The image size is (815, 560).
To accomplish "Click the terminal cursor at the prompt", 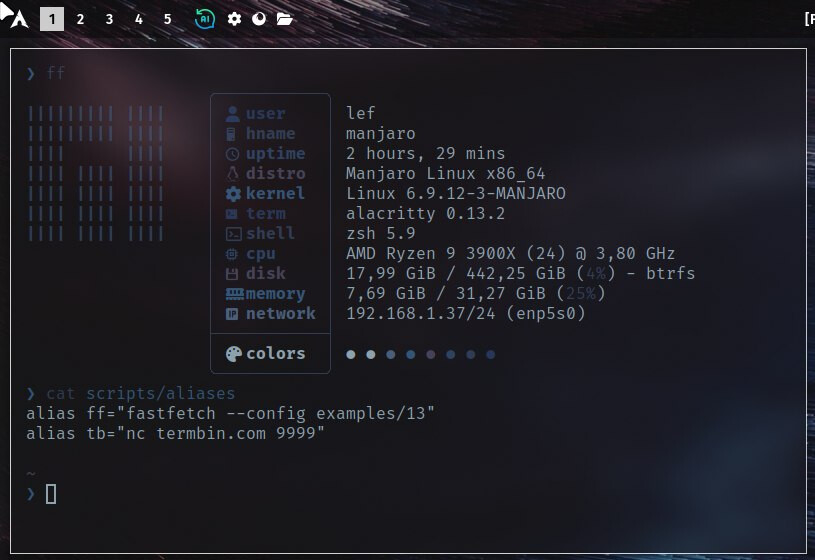I will point(51,494).
